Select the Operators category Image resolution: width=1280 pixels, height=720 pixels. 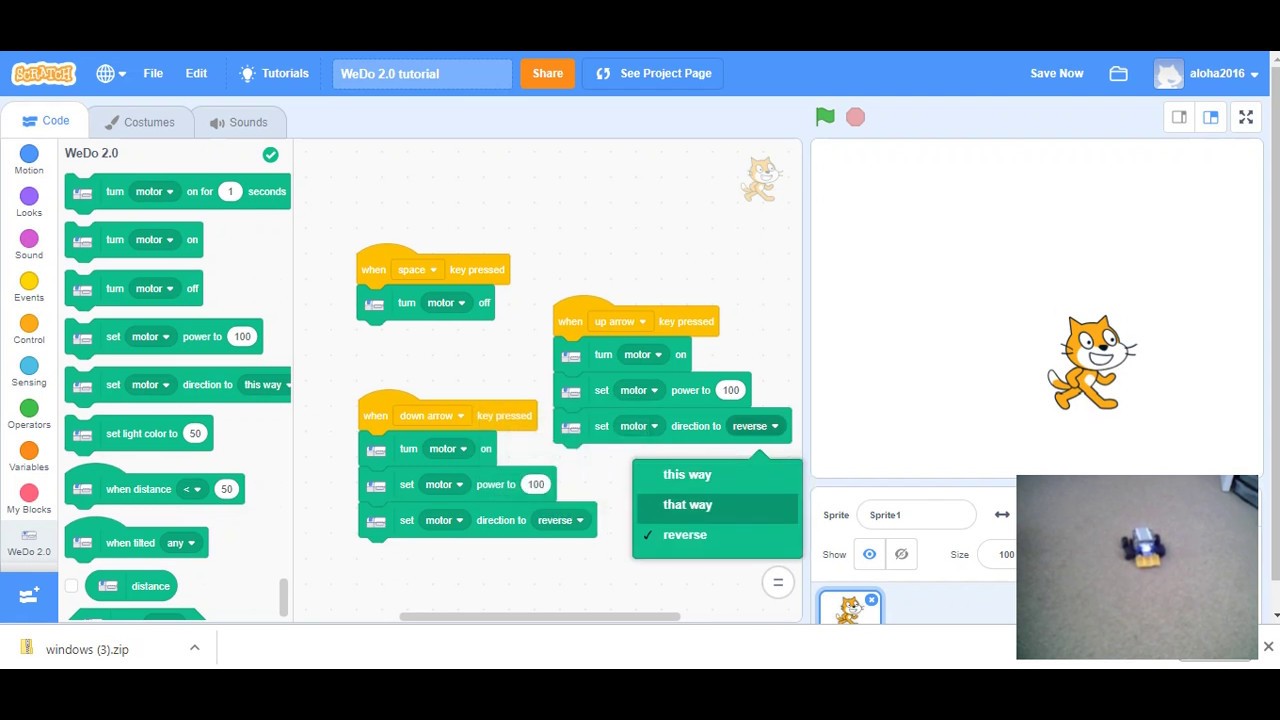pos(29,414)
